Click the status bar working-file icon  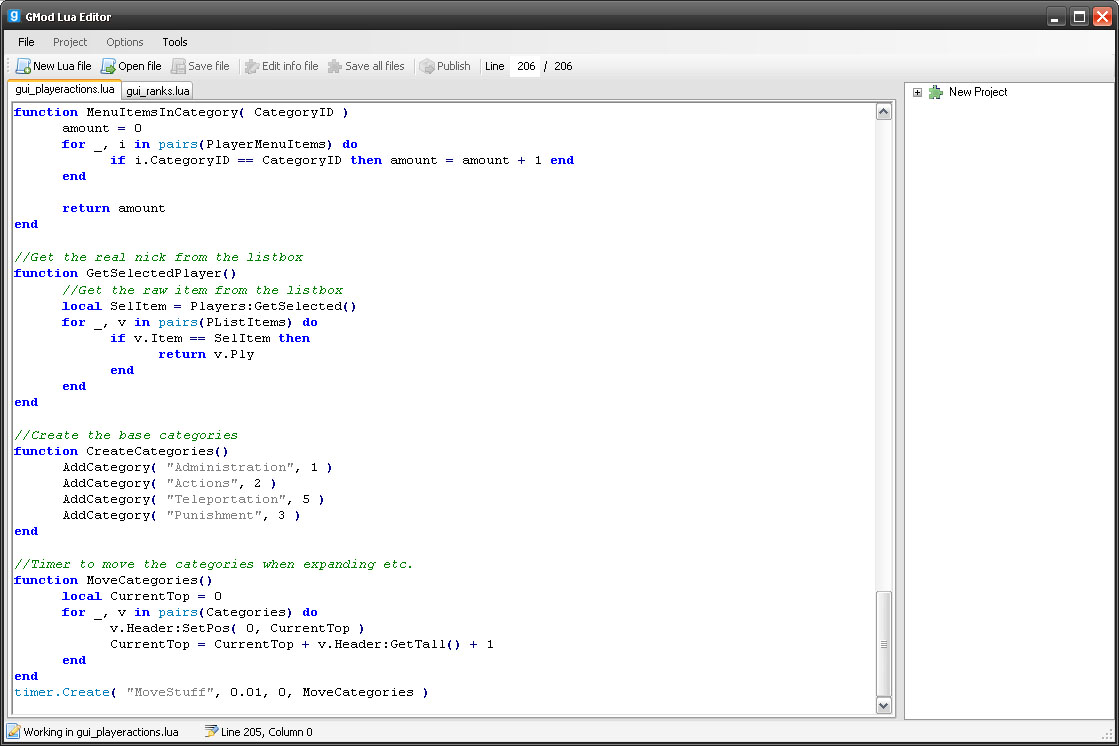pos(14,731)
